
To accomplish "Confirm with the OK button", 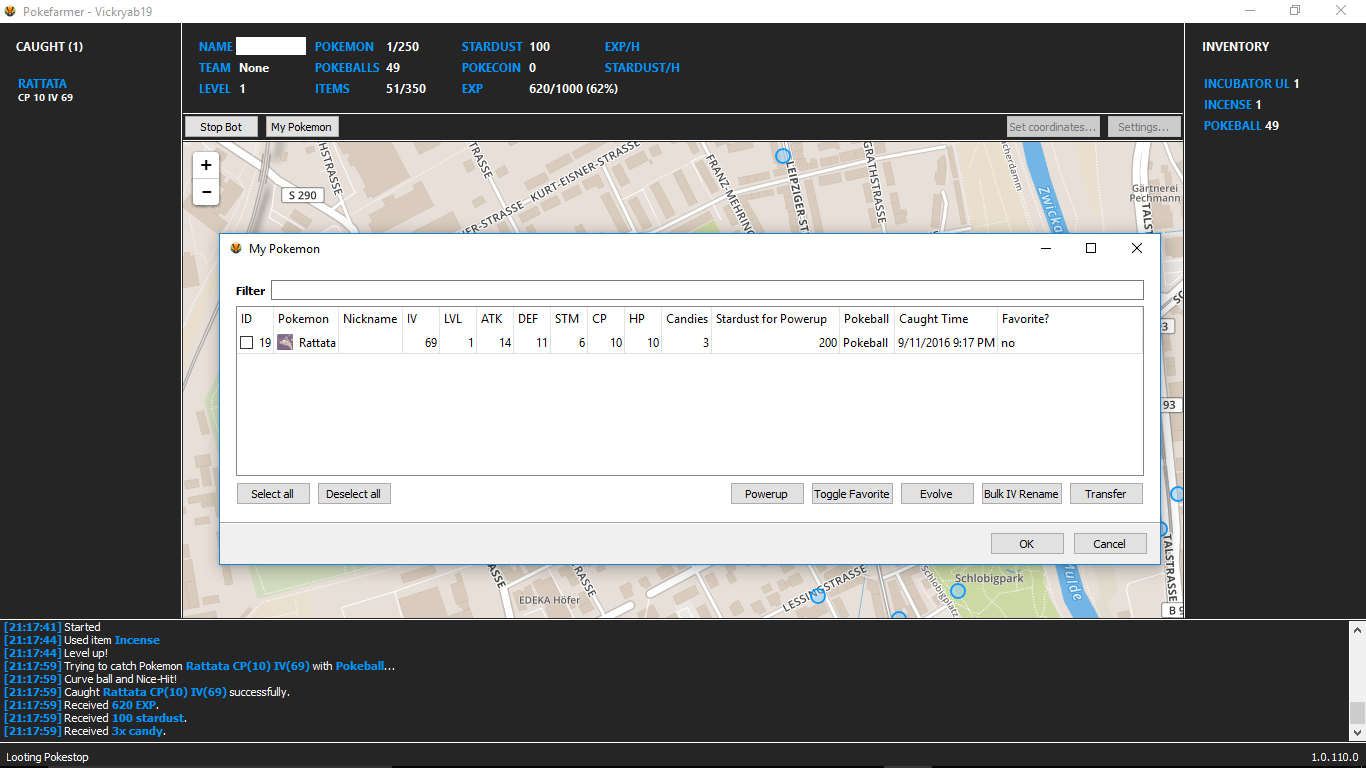I will [x=1027, y=544].
